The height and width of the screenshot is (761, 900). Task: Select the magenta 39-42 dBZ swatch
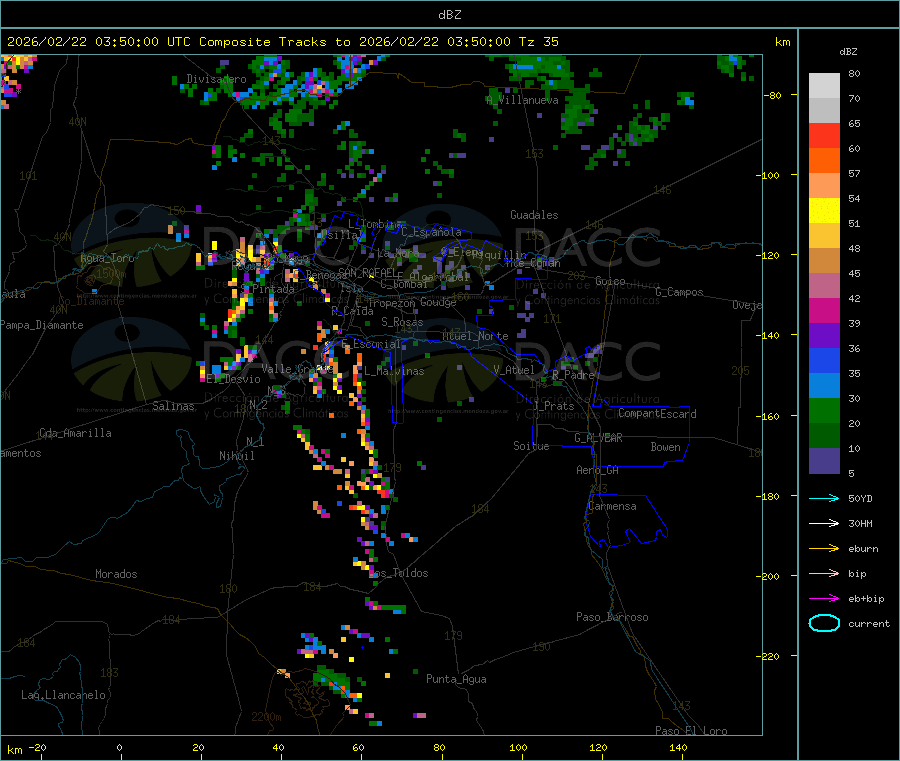click(x=824, y=310)
